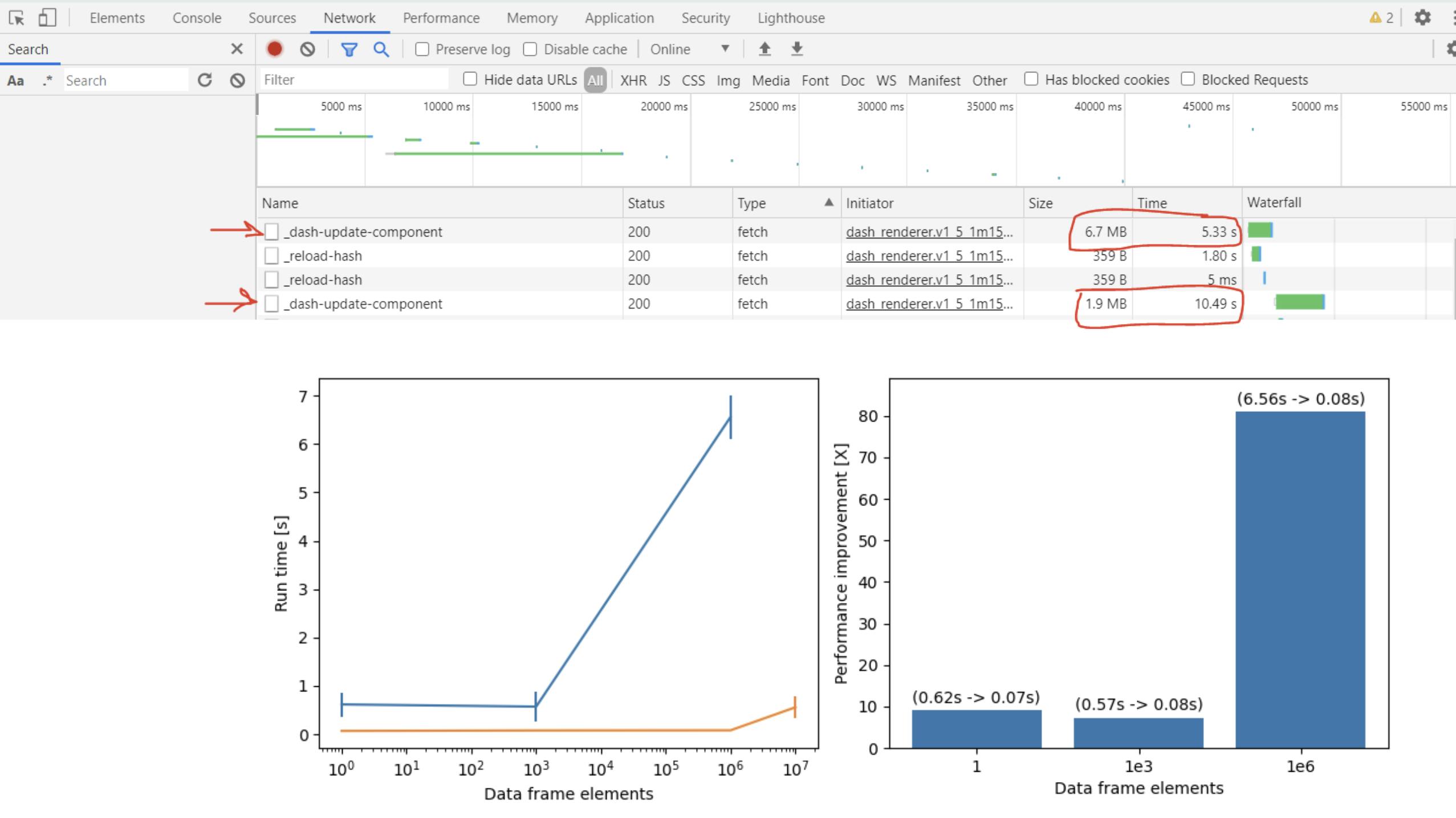Filter requests by JS
1456x818 pixels.
coord(664,80)
